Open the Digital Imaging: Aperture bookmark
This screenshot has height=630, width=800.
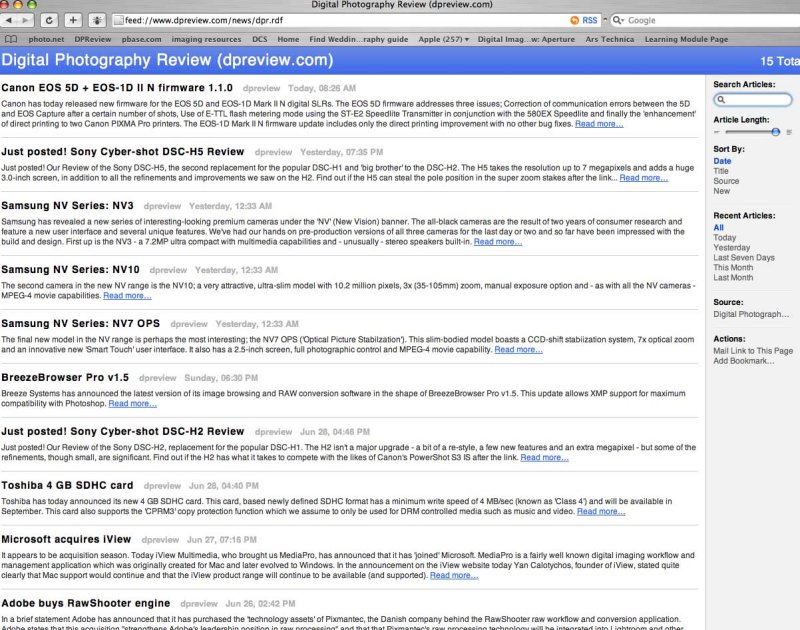526,39
